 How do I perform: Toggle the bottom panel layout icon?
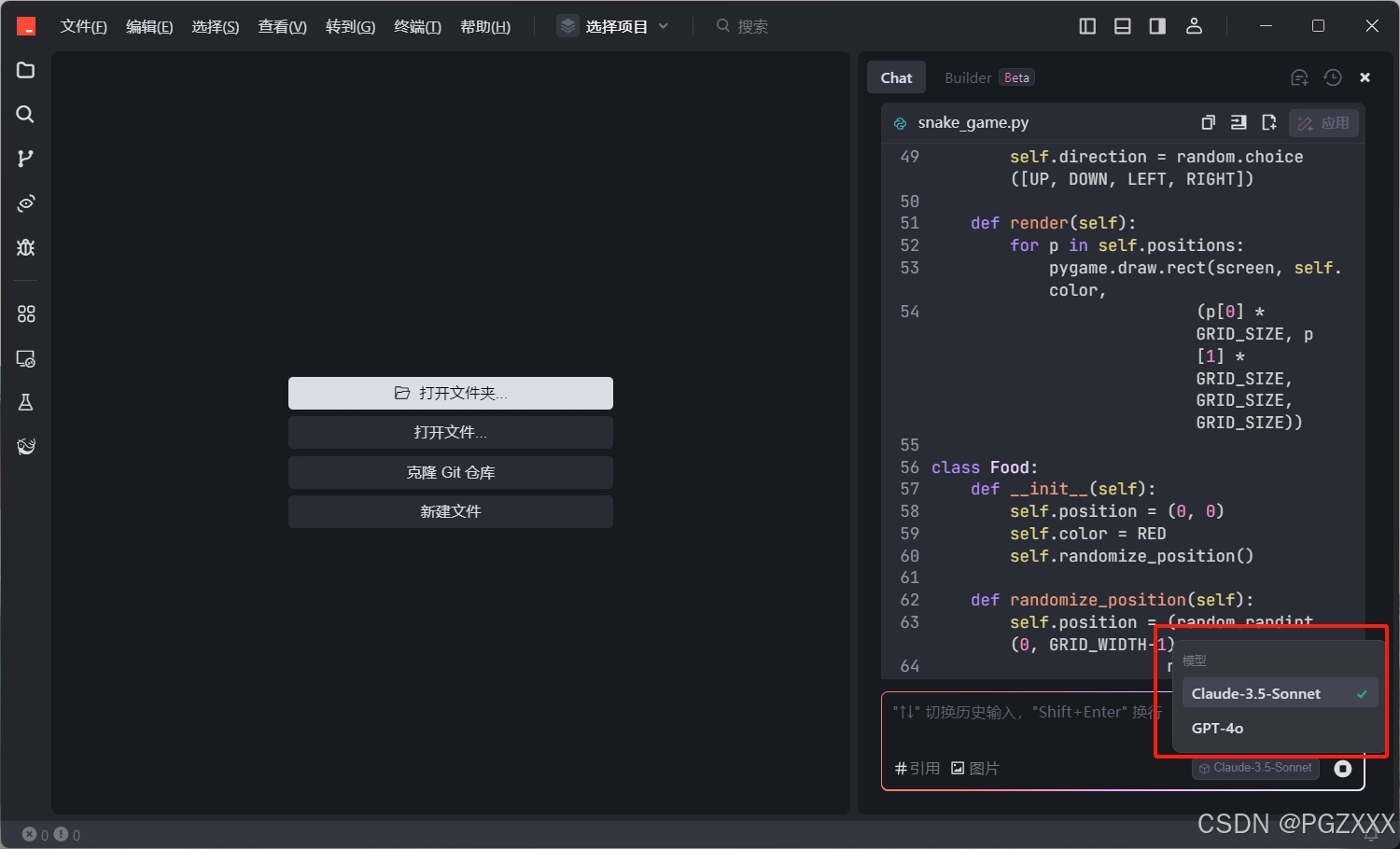click(1123, 26)
